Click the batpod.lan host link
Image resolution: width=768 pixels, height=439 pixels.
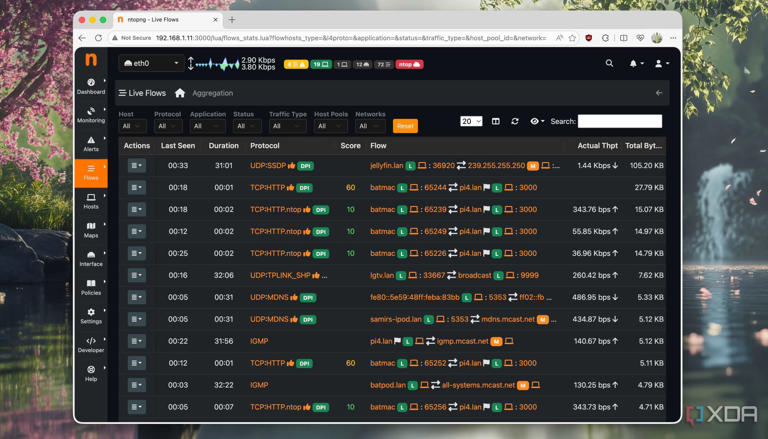tap(388, 385)
